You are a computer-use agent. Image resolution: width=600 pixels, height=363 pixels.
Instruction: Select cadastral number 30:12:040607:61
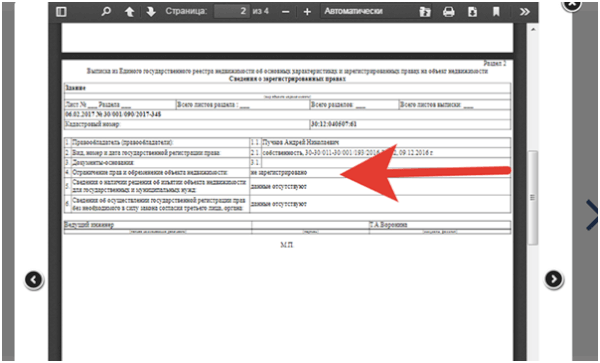coord(334,124)
